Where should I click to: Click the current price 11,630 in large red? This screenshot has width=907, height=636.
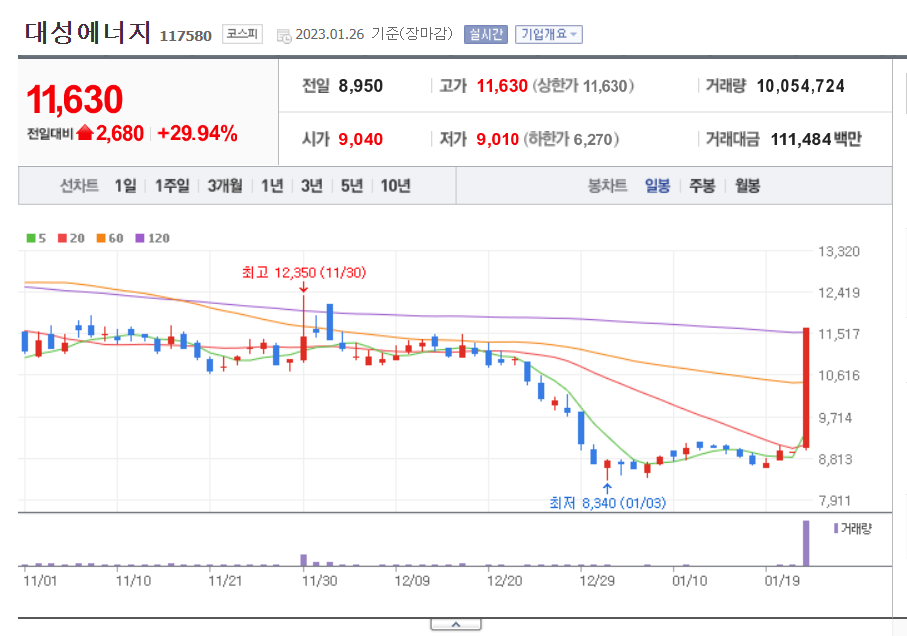(75, 99)
